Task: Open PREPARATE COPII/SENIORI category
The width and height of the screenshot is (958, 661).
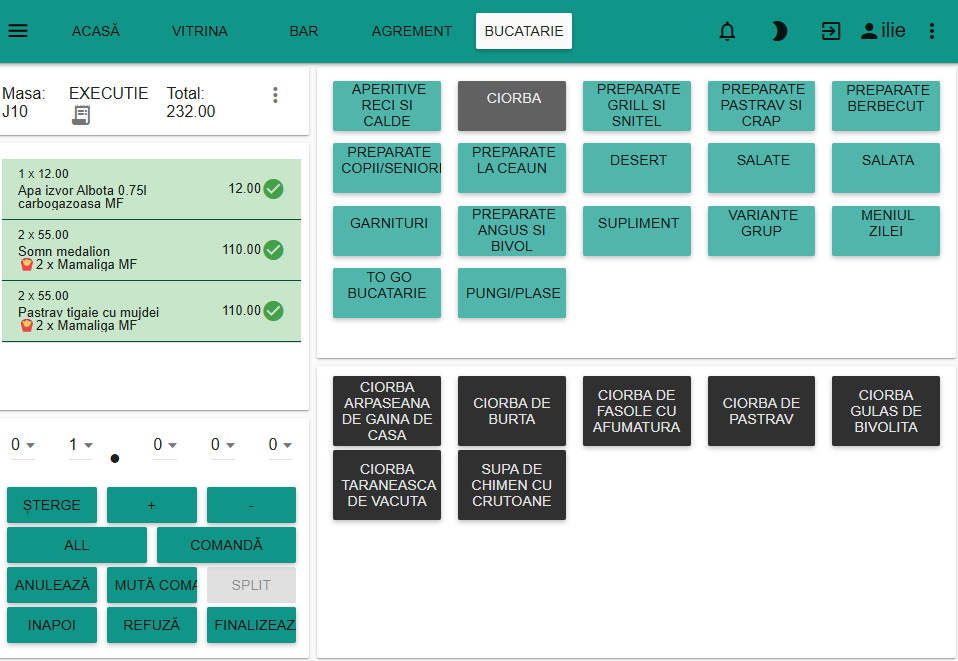Action: coord(387,168)
